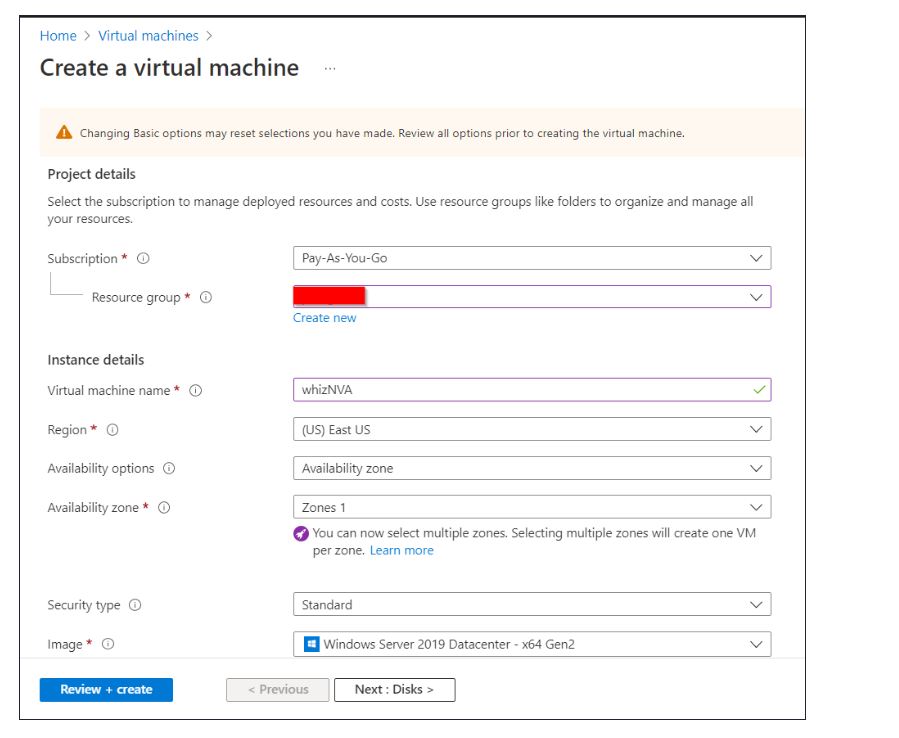Click the Virtual machines breadcrumb link
The width and height of the screenshot is (899, 738).
[x=148, y=36]
